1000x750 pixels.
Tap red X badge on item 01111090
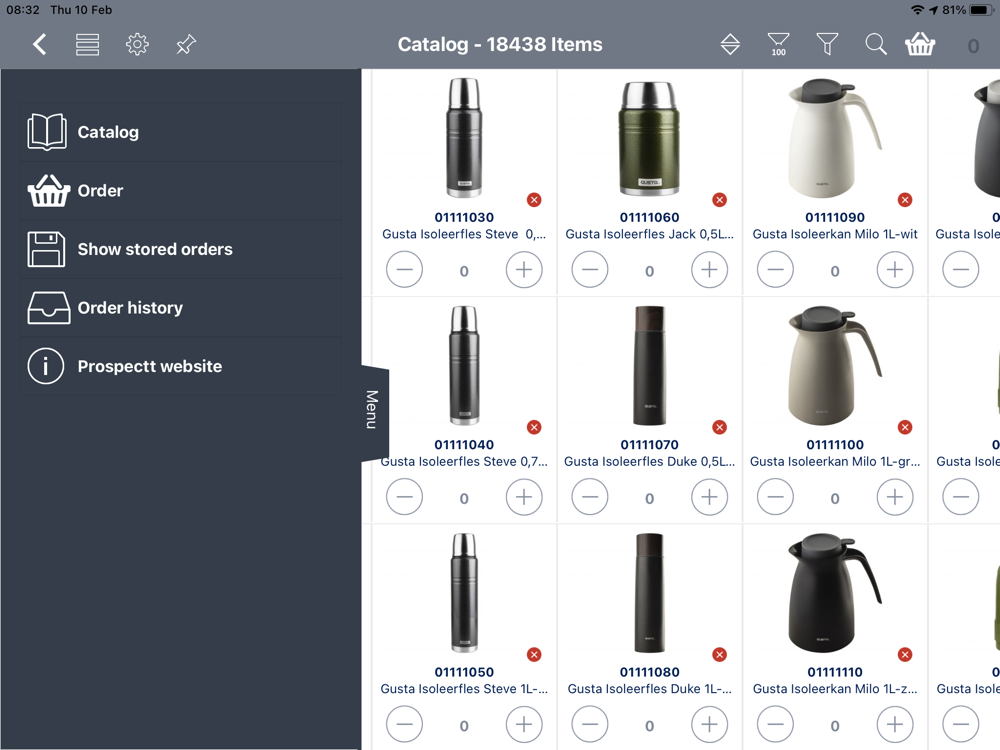[905, 200]
